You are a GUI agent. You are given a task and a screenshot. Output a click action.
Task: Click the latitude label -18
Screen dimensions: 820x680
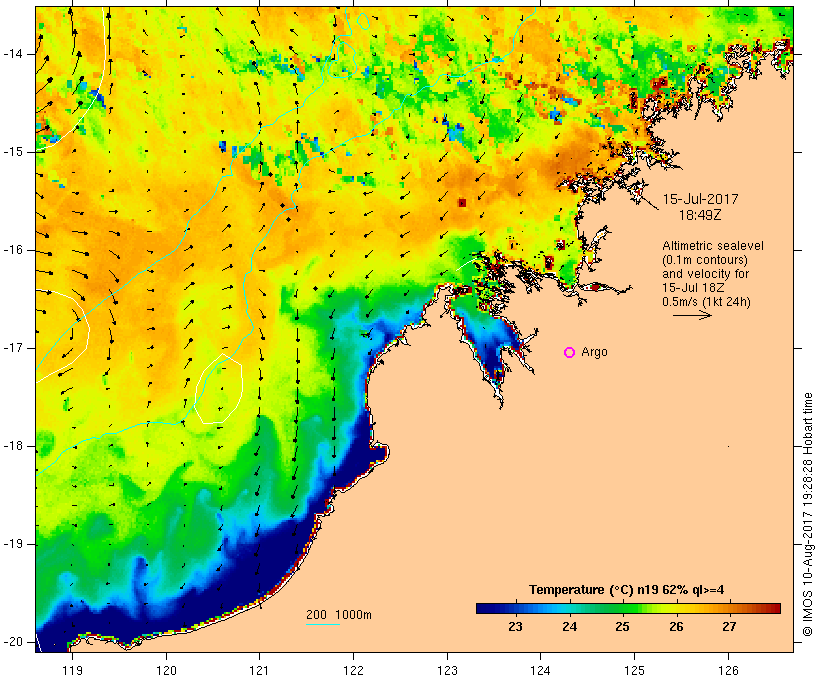click(x=13, y=446)
